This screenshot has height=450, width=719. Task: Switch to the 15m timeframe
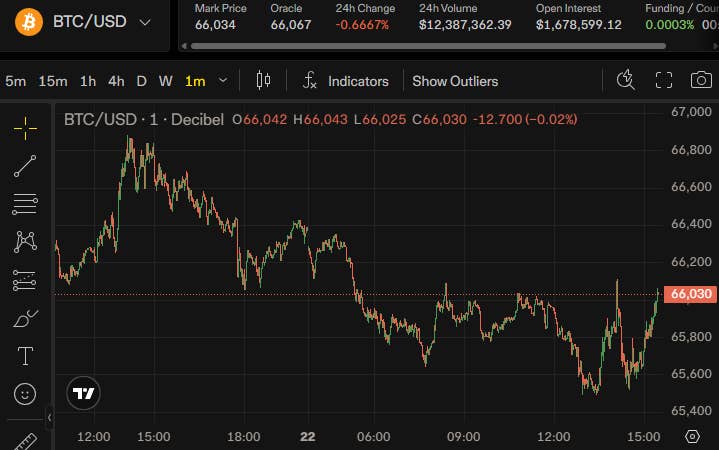tap(53, 81)
